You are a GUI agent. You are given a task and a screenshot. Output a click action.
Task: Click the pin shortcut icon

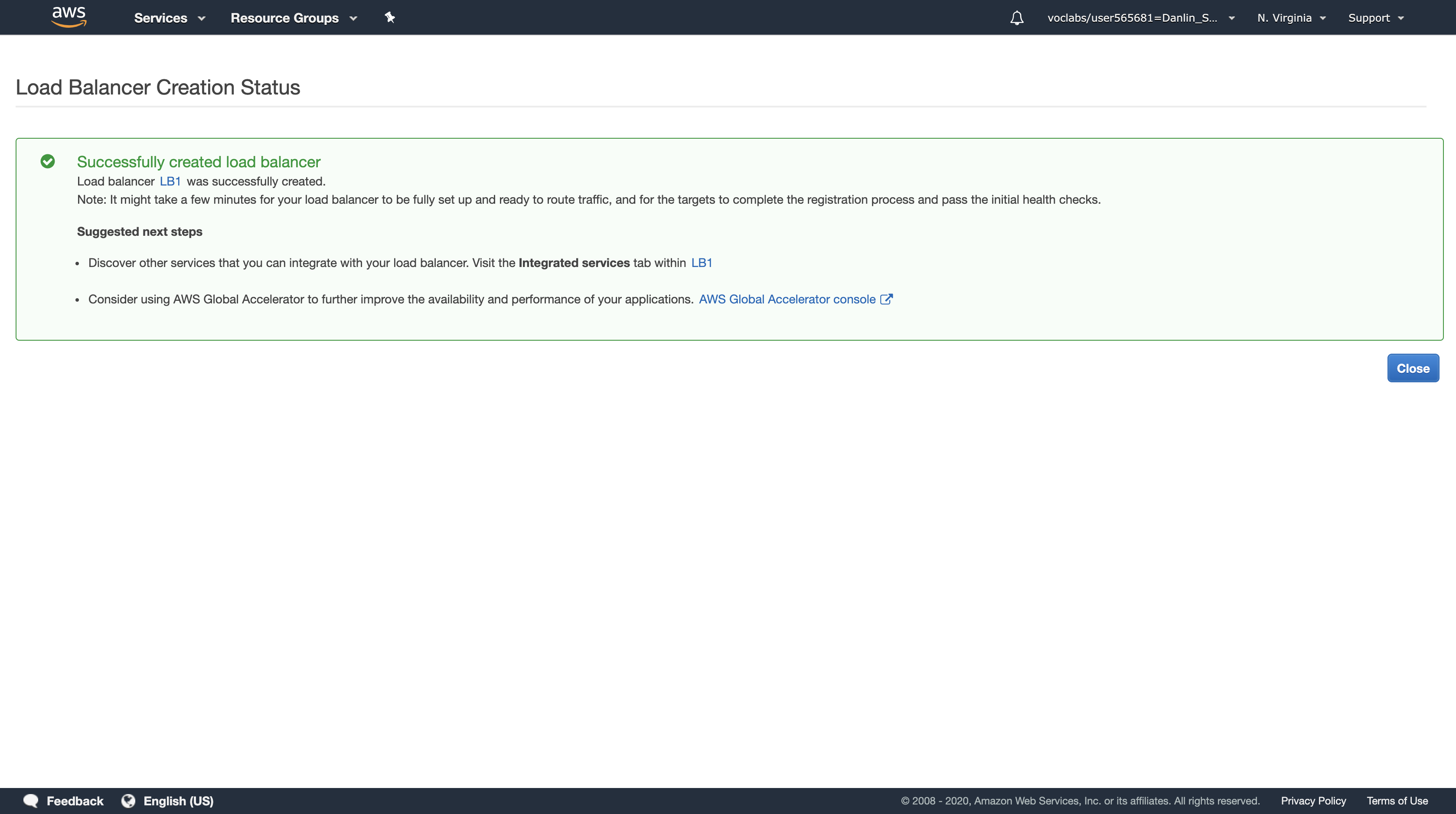point(389,17)
